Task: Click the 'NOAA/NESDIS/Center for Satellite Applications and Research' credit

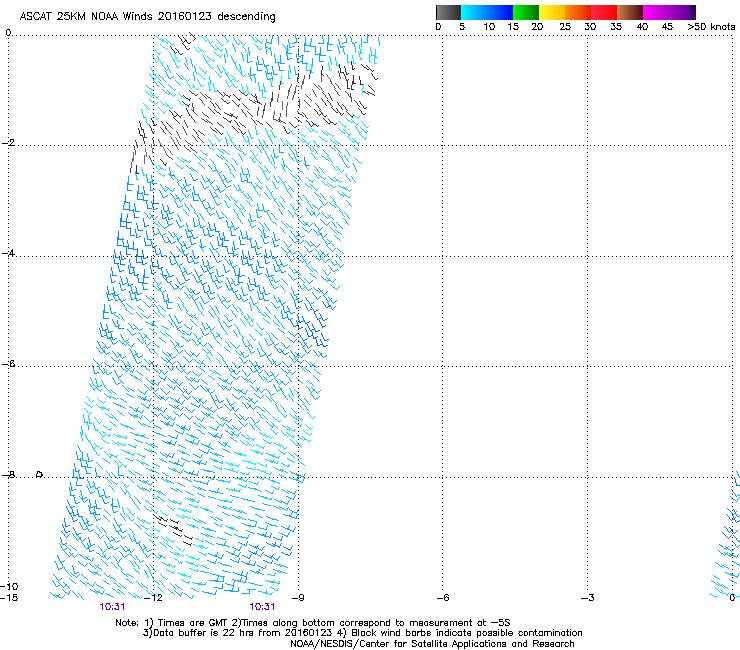Action: click(432, 644)
